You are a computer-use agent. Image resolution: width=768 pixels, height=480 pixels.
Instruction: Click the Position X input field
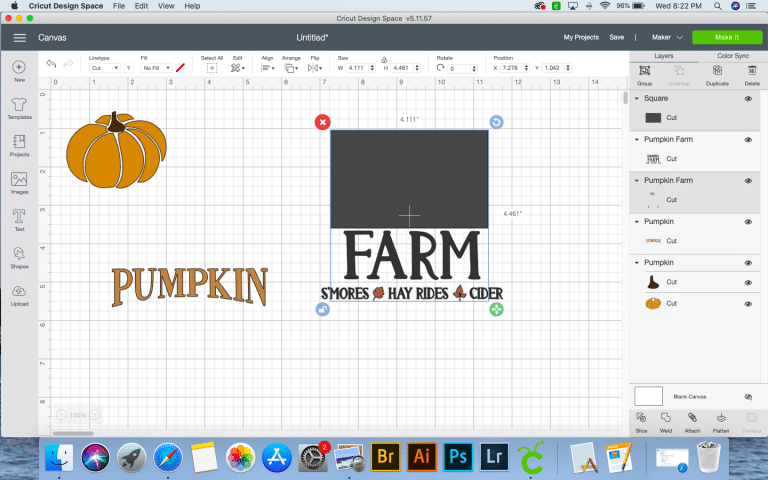point(510,68)
